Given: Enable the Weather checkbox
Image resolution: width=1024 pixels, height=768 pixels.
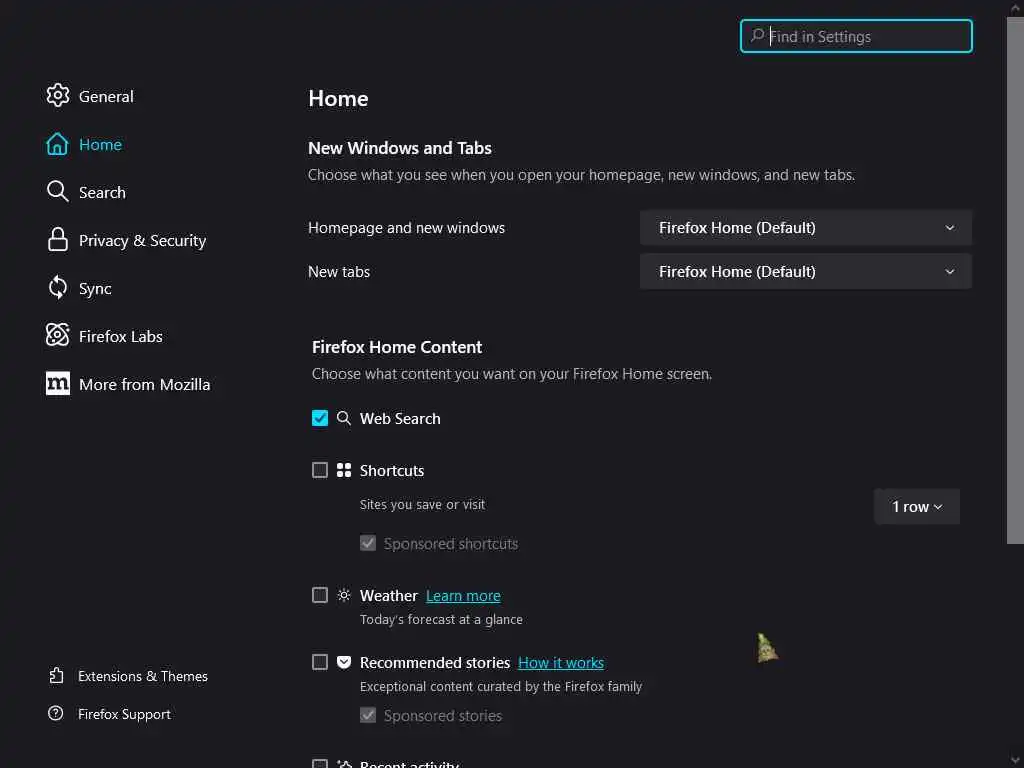Looking at the screenshot, I should tap(320, 595).
